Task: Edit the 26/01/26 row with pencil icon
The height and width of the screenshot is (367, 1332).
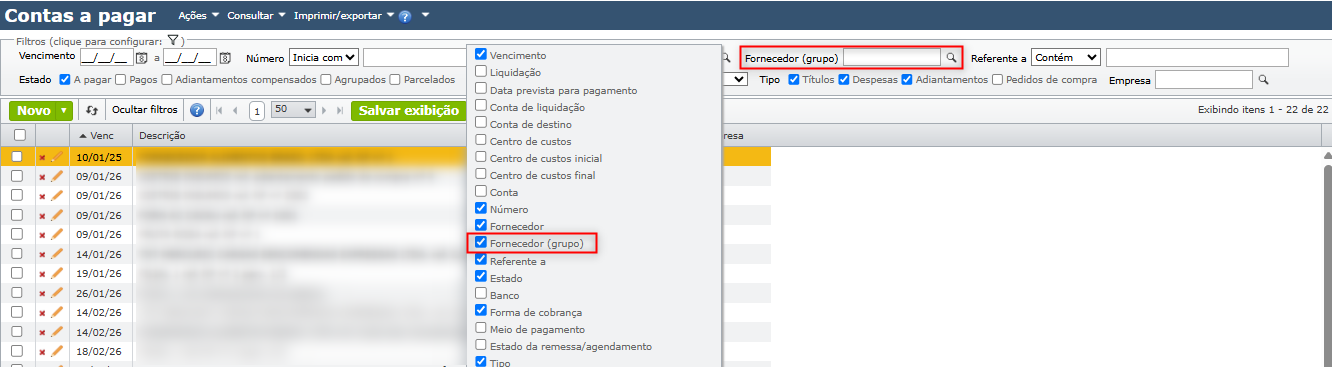Action: click(57, 293)
